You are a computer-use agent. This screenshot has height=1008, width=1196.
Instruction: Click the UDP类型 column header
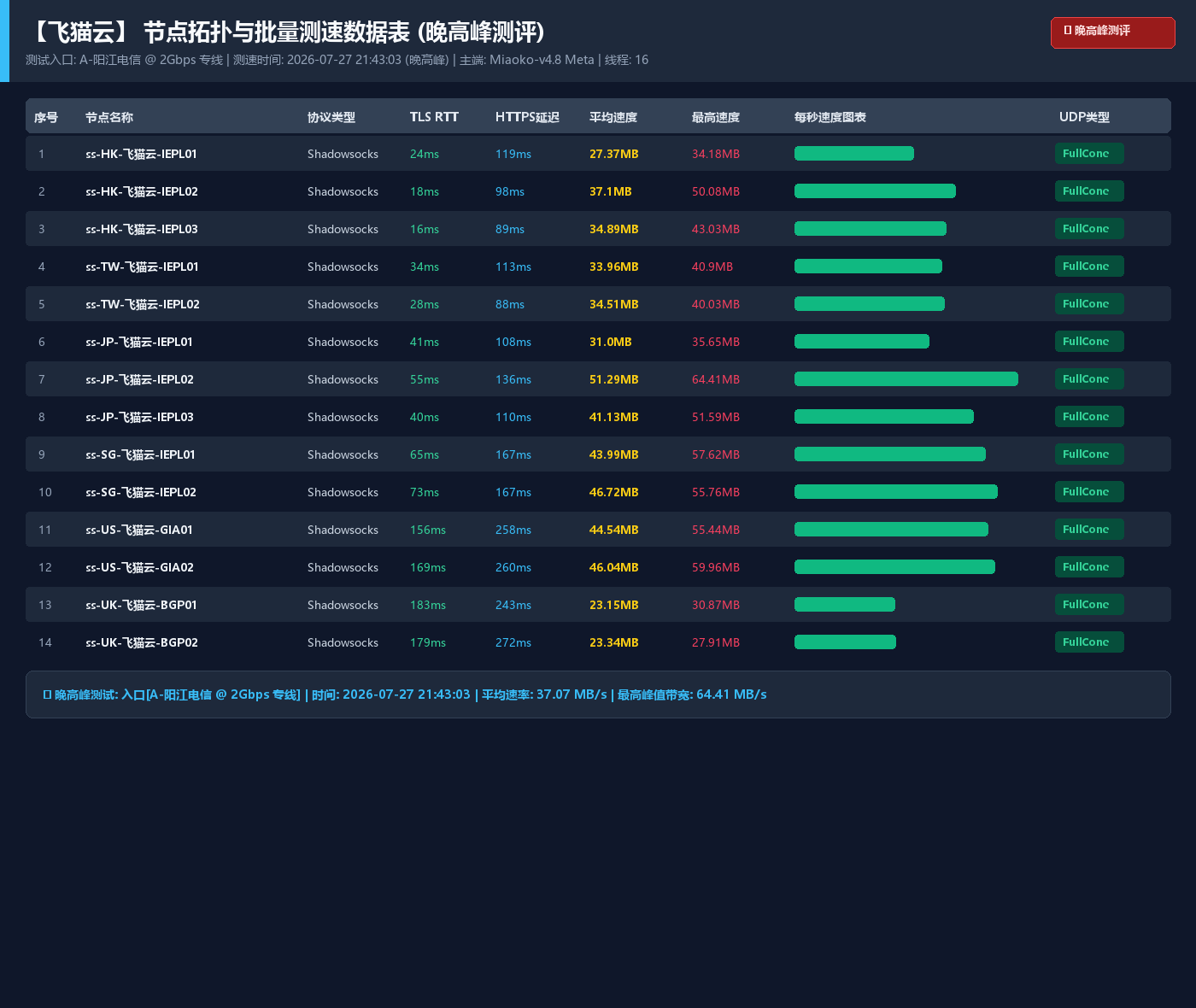[1084, 117]
